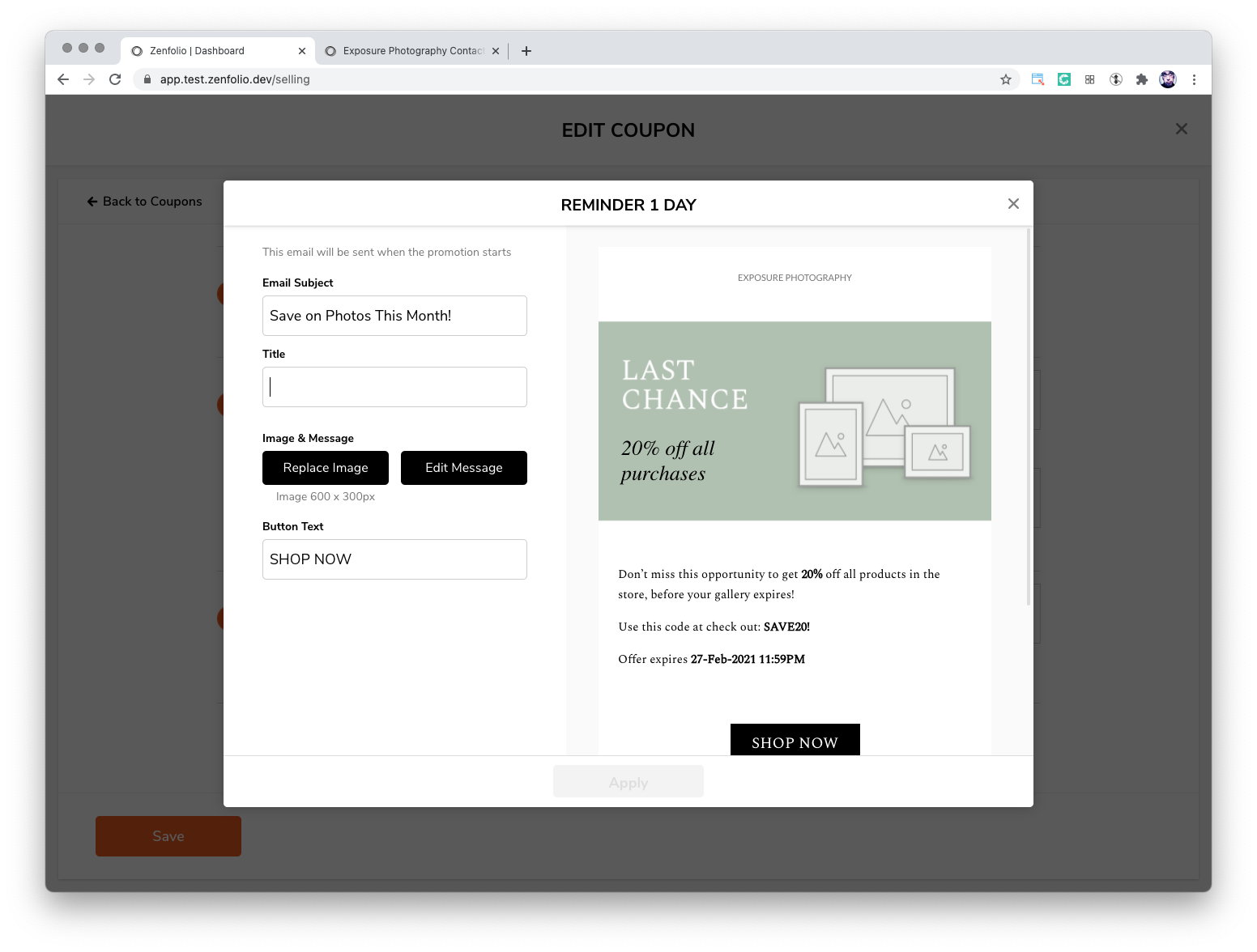Screen dimensions: 1257x952
Task: Click the Replace Image button
Action: click(325, 468)
